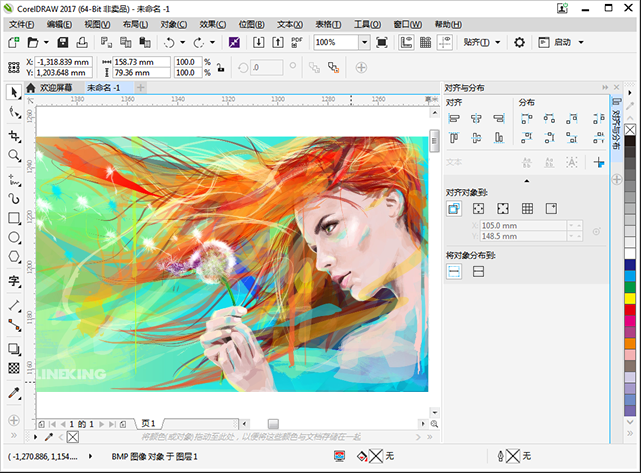Click Publish to PDF icon
This screenshot has height=473, width=641.
297,42
